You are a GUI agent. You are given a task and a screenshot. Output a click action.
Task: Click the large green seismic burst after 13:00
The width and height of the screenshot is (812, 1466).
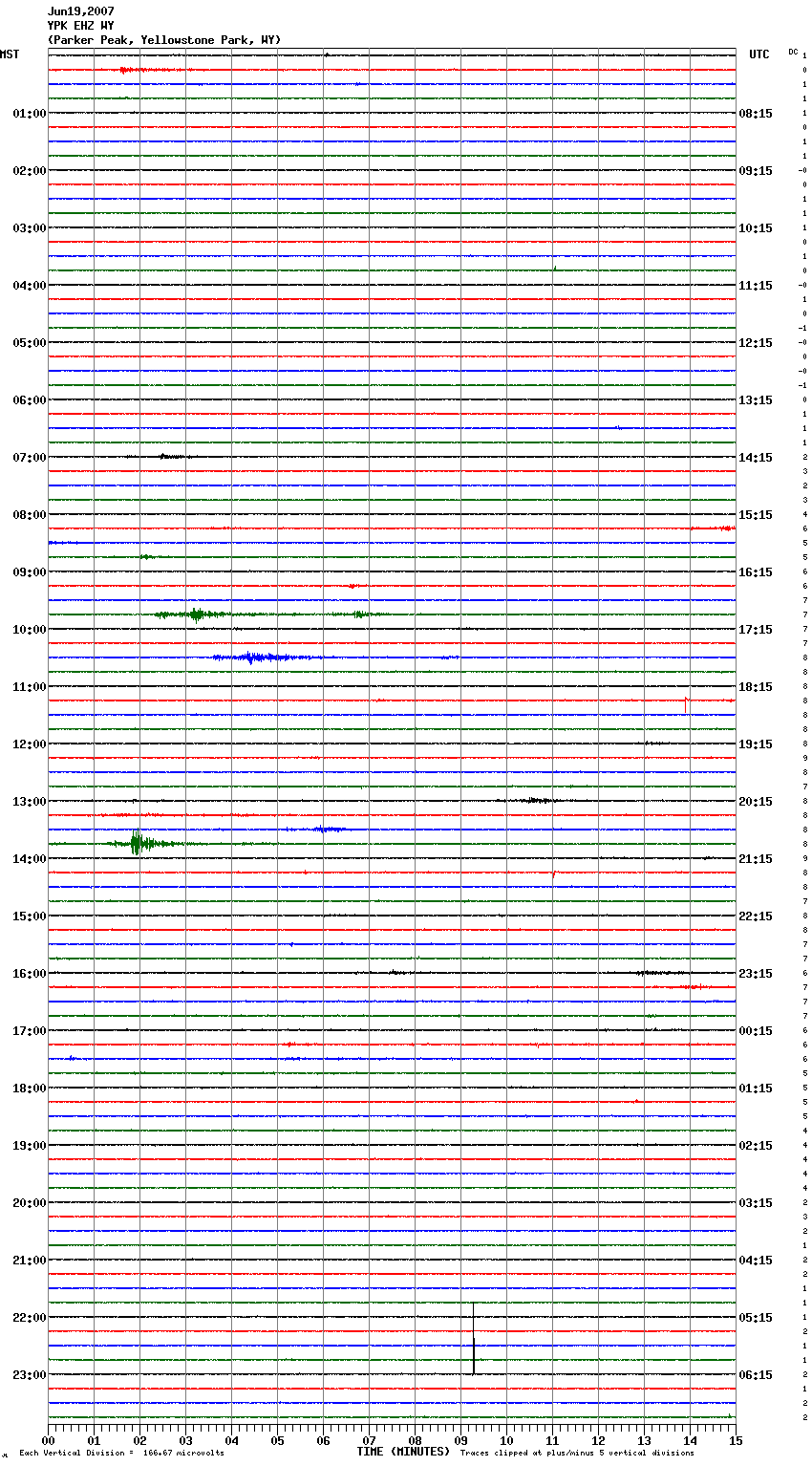coord(139,843)
